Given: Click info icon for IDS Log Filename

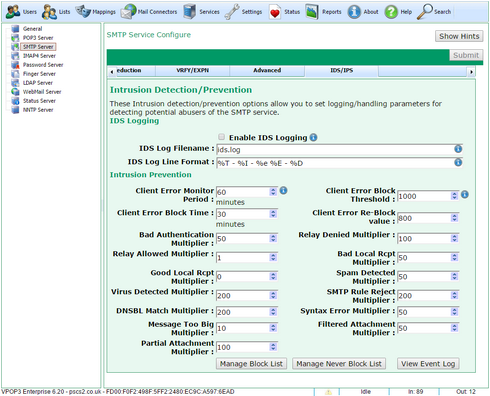Looking at the screenshot, I should coord(458,149).
